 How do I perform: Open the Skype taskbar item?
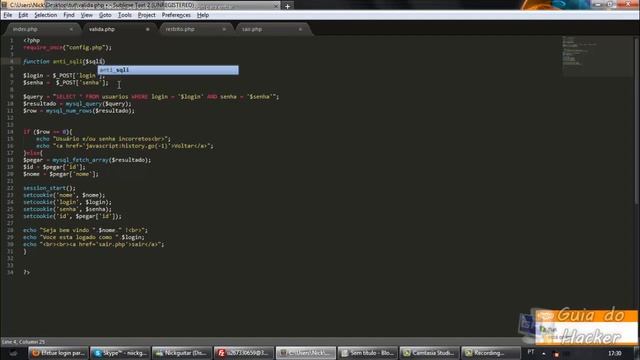[120, 353]
